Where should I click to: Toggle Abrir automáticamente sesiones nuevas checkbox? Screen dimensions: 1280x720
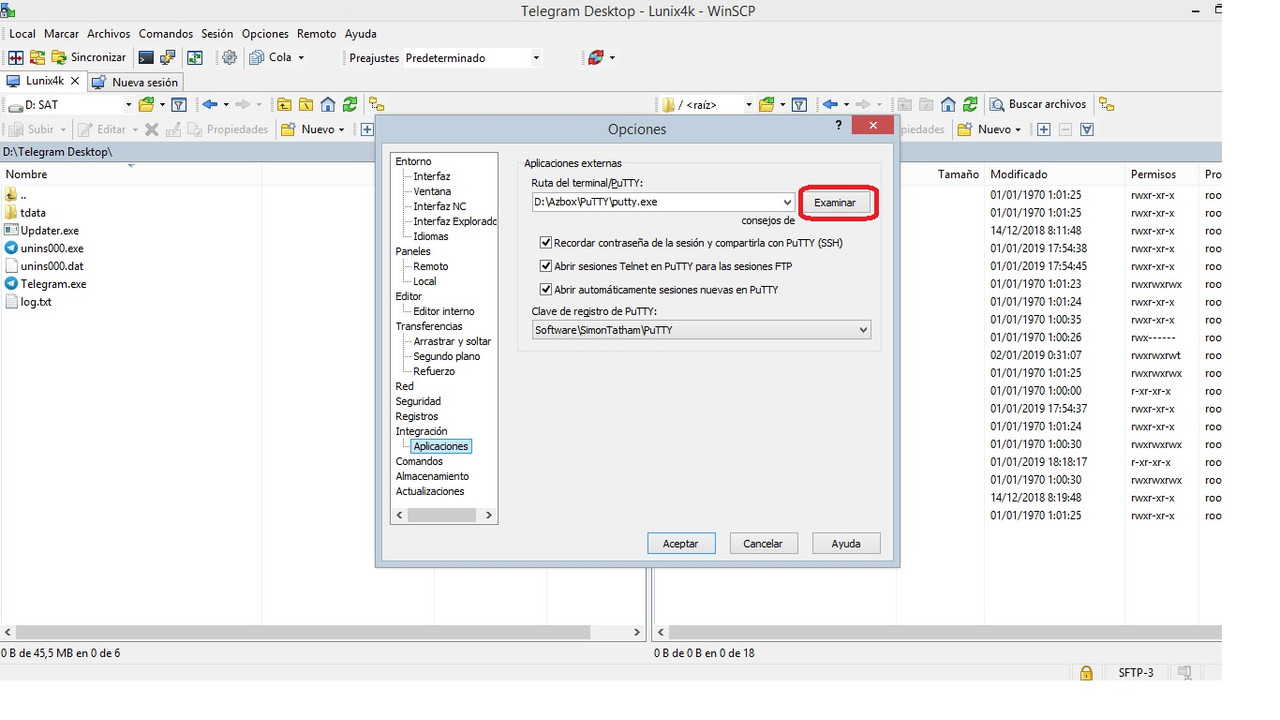point(546,289)
